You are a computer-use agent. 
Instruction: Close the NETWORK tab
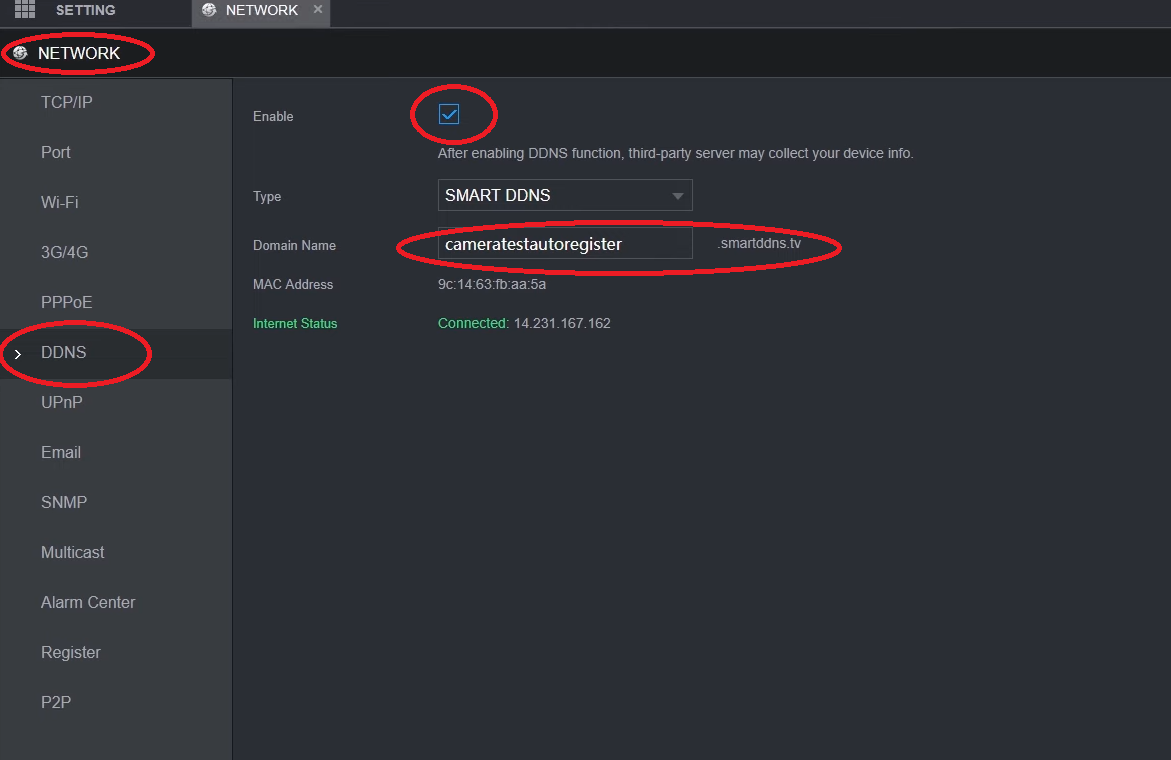tap(318, 10)
